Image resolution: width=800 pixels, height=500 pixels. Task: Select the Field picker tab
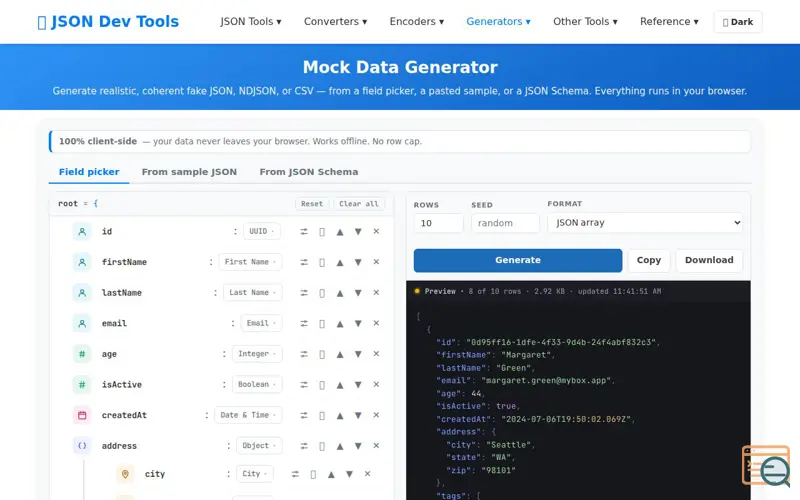pos(89,172)
